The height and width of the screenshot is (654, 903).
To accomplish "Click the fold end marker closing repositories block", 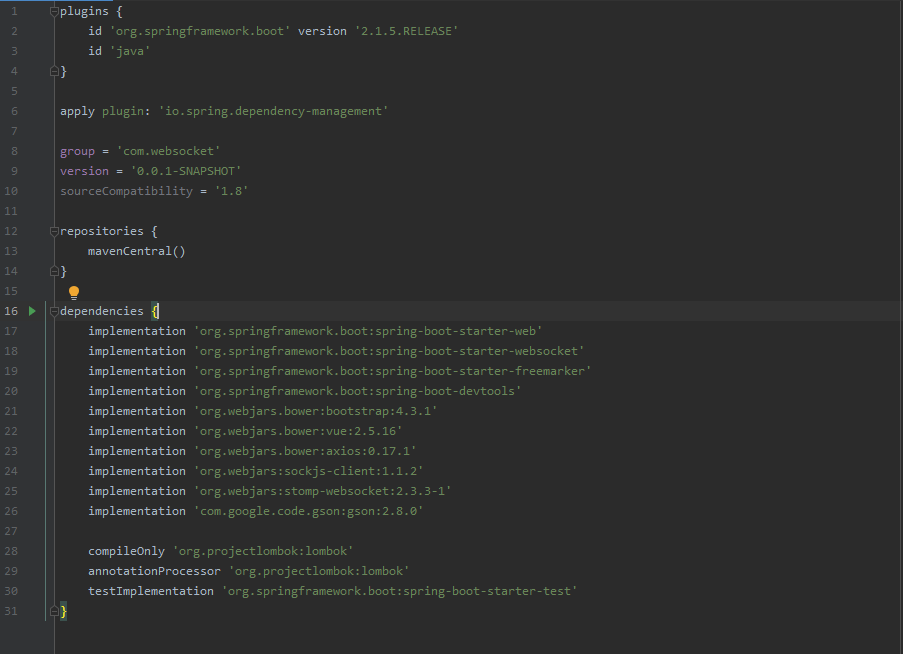I will point(54,271).
